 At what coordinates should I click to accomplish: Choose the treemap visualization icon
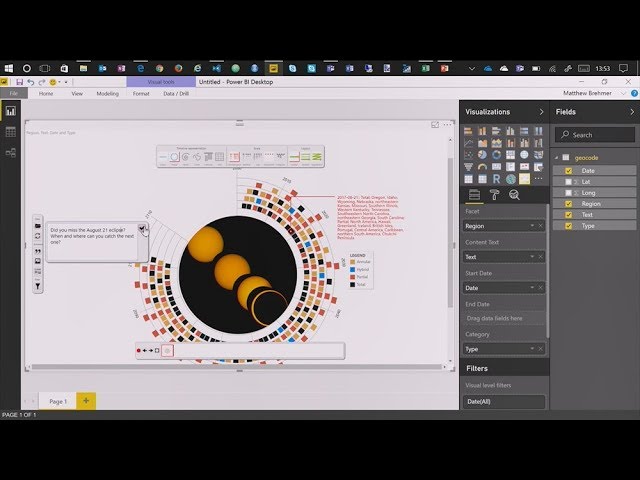510,155
